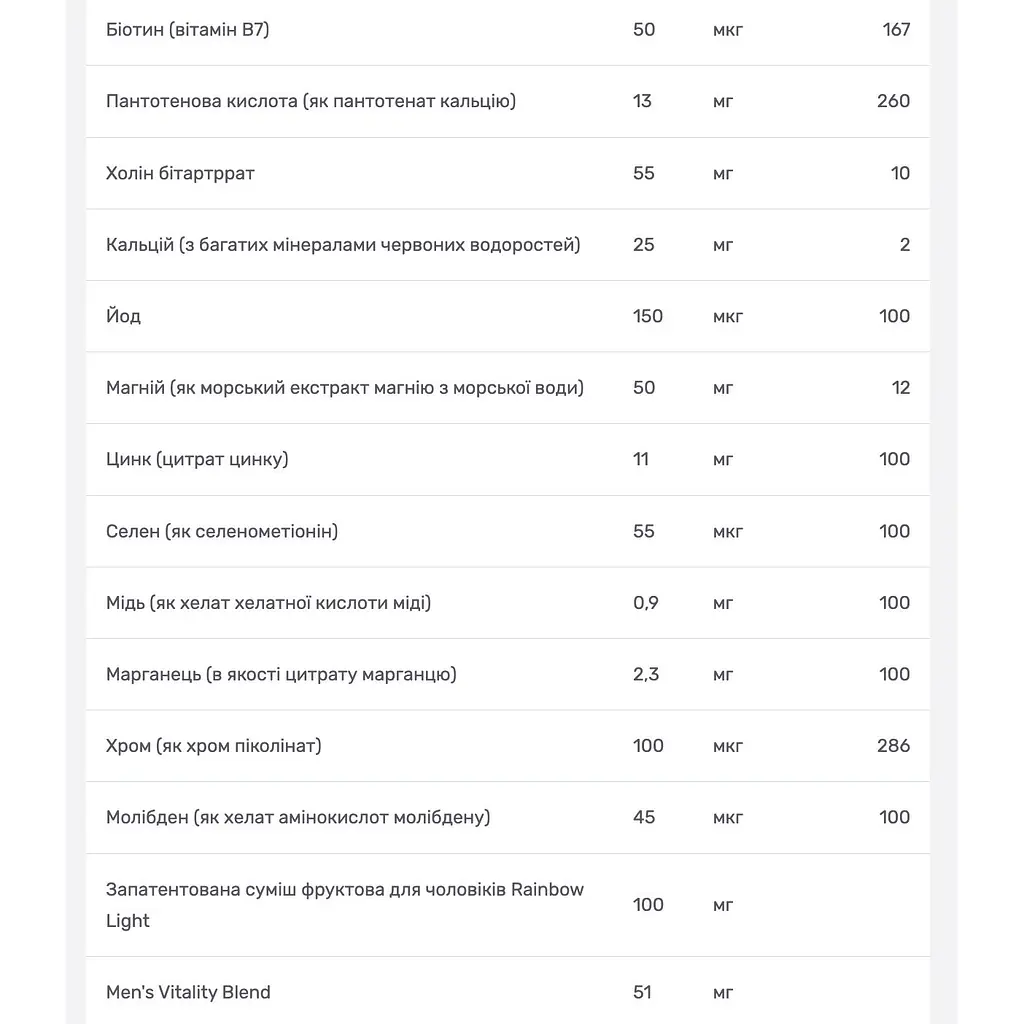Click the Пантотенова кислота ingredient text
This screenshot has width=1024, height=1024.
coord(311,101)
